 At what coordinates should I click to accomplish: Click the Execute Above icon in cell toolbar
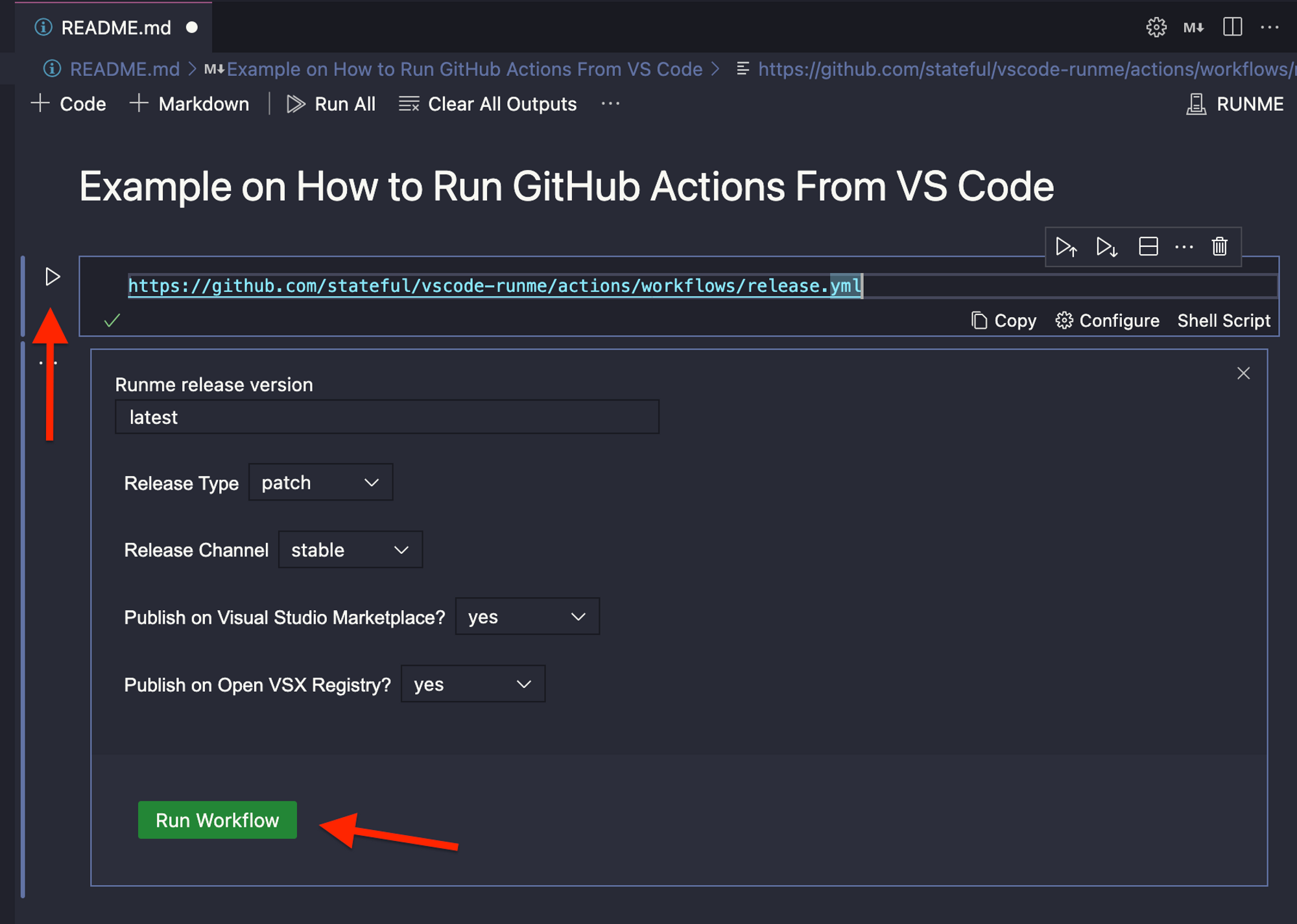point(1065,247)
